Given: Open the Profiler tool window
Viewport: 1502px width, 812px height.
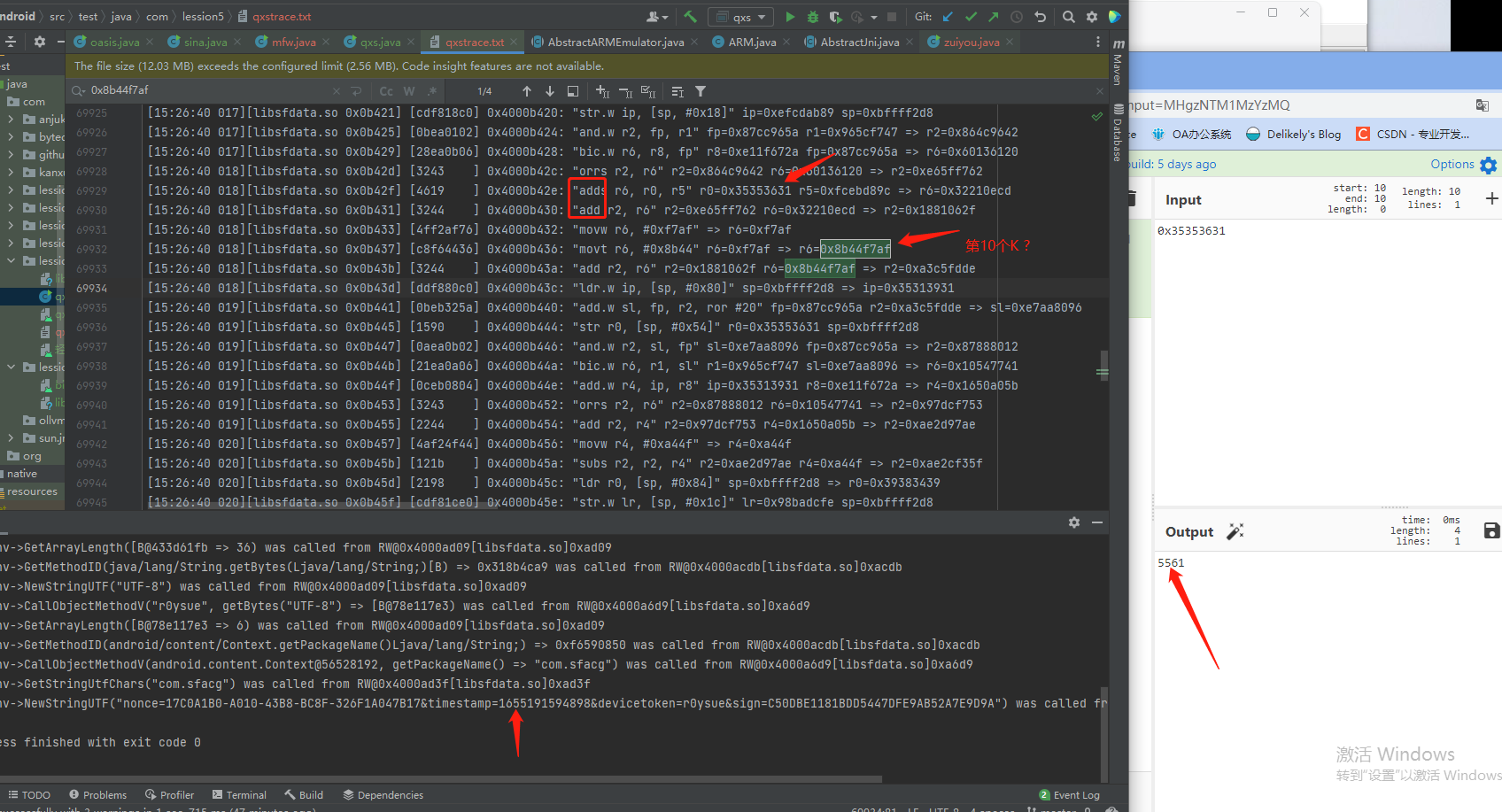Looking at the screenshot, I should coord(169,794).
